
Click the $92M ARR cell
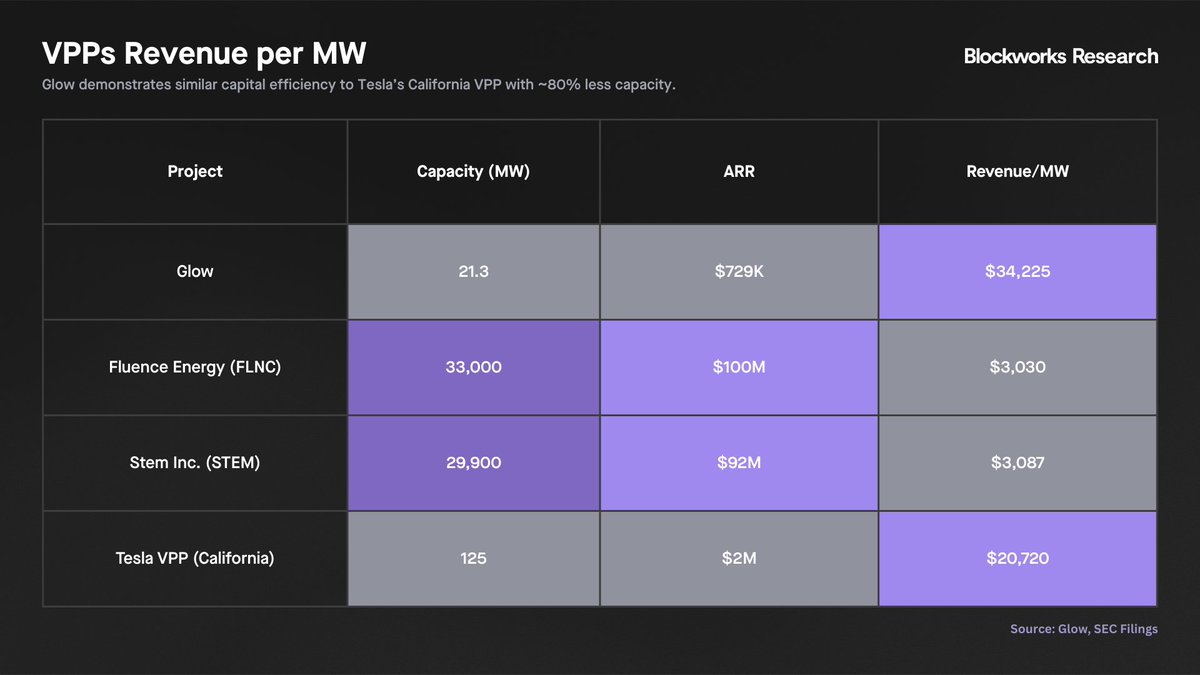coord(739,463)
